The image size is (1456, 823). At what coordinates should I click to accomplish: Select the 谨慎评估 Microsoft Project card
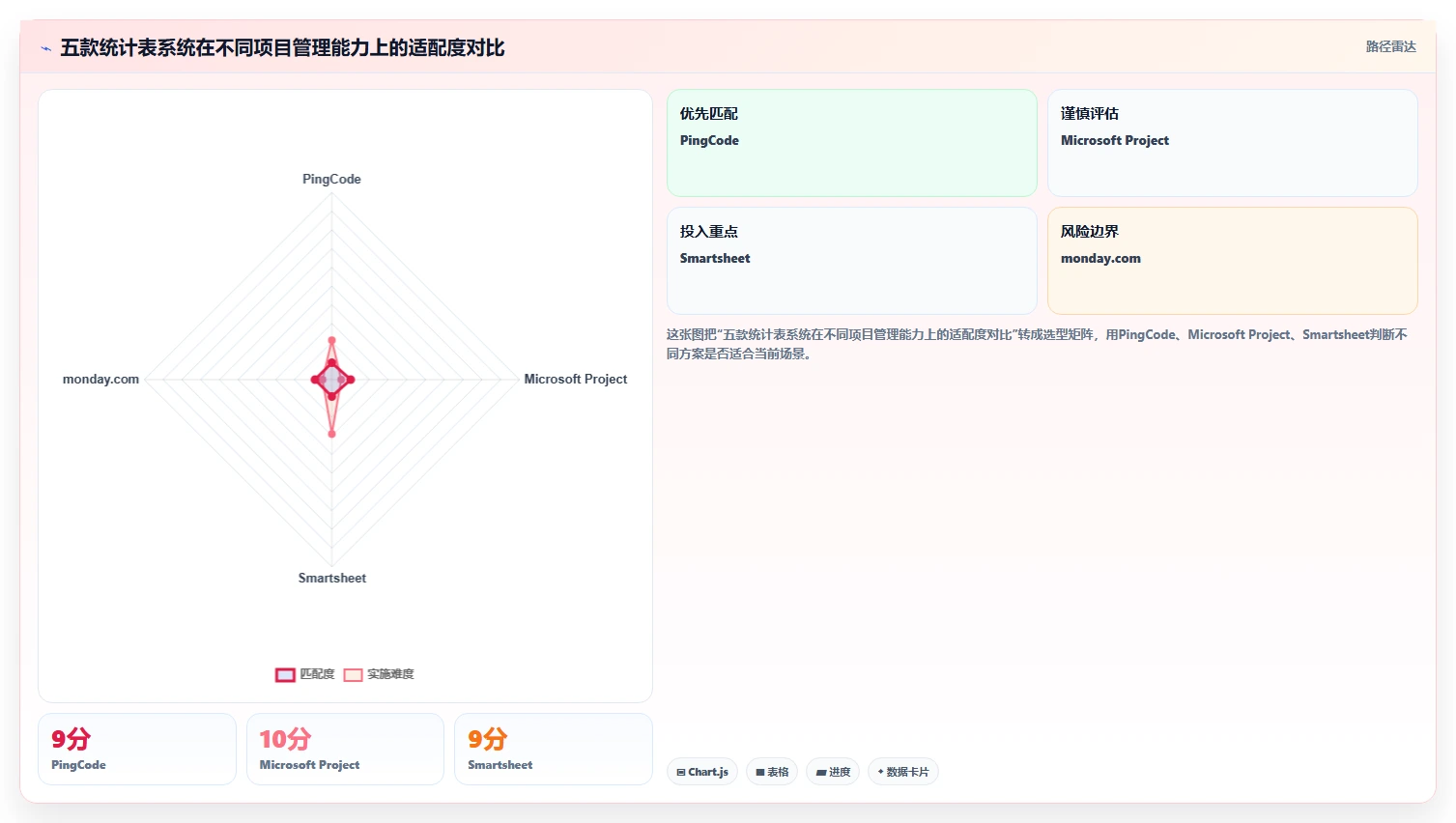point(1232,143)
